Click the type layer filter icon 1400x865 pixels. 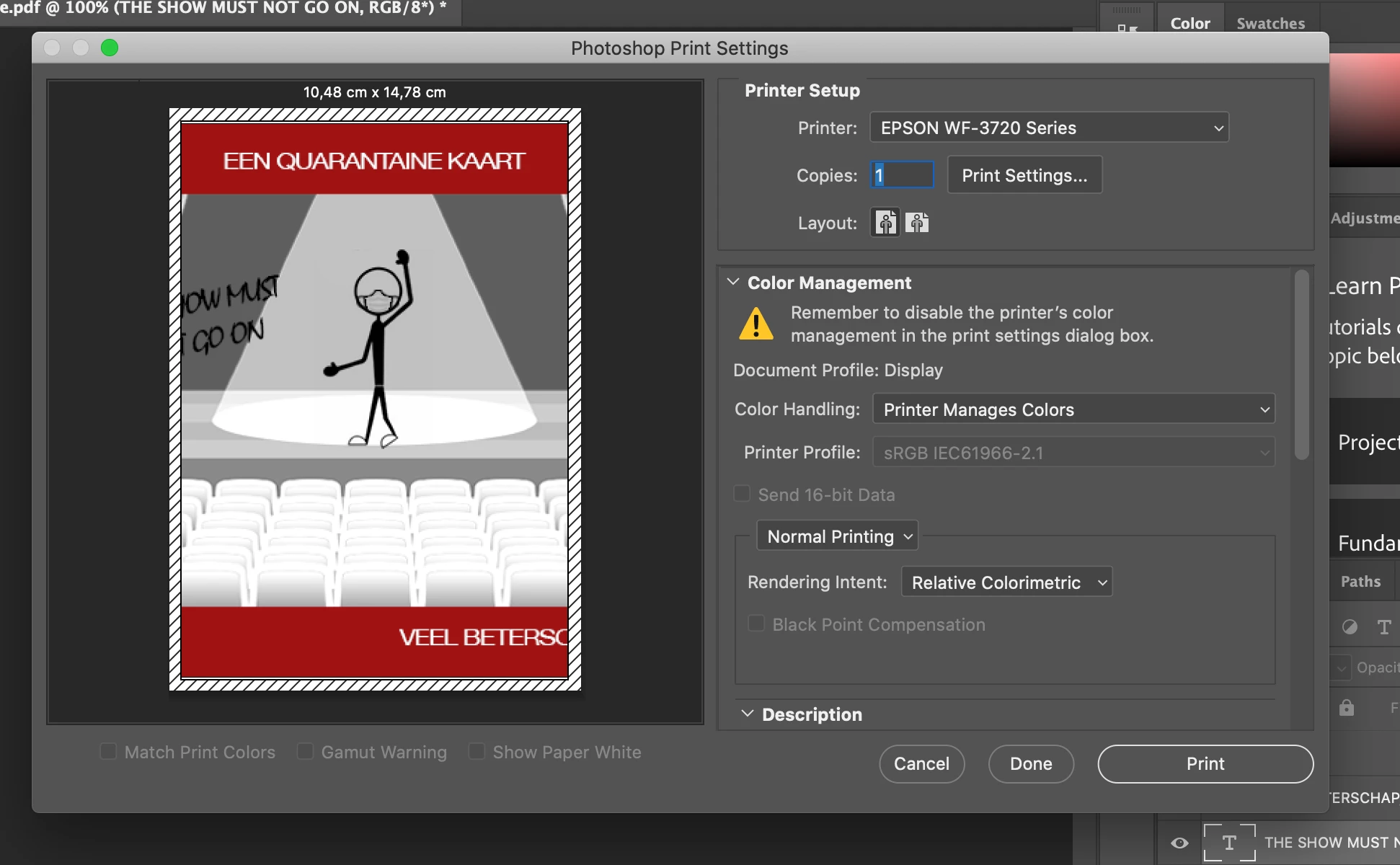[1383, 627]
